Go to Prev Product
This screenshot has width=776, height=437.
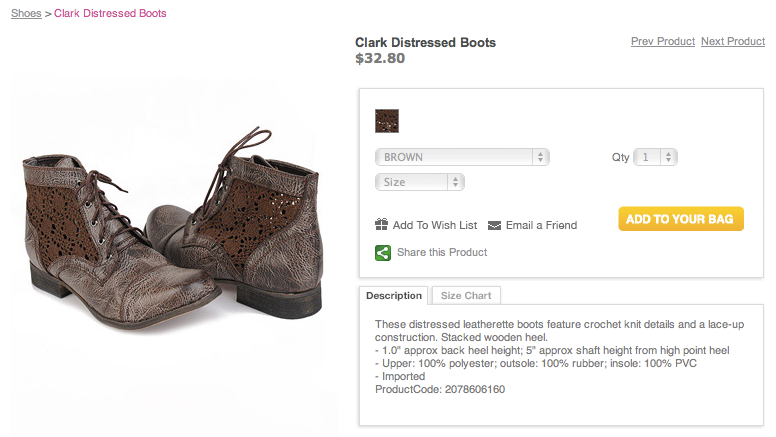click(x=662, y=41)
